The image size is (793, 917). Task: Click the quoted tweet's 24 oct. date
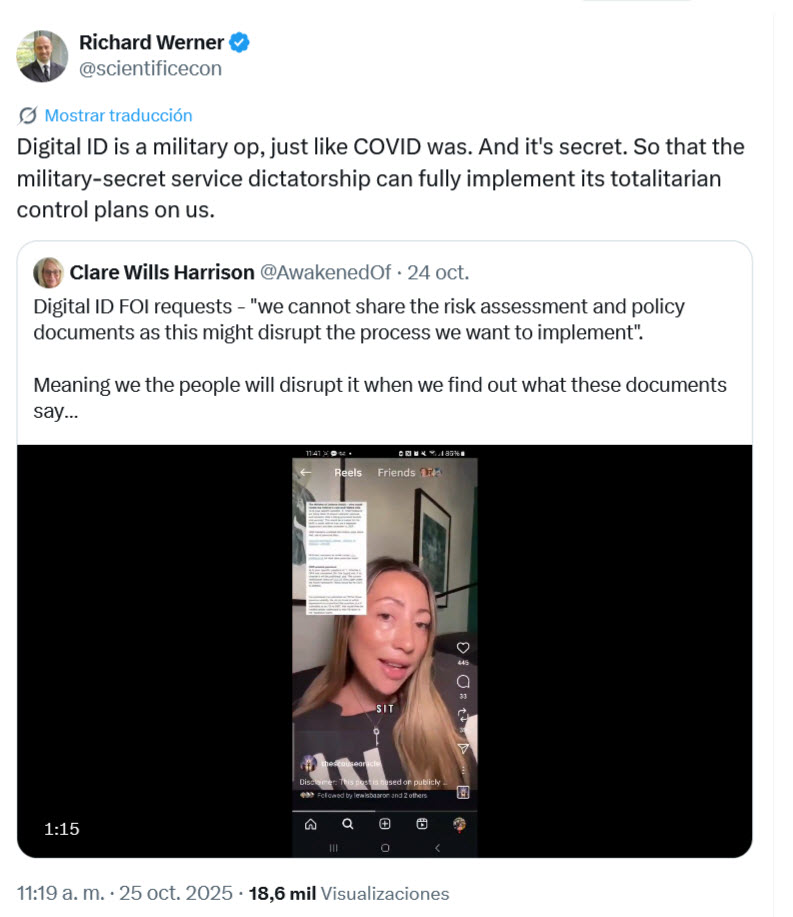coord(438,272)
